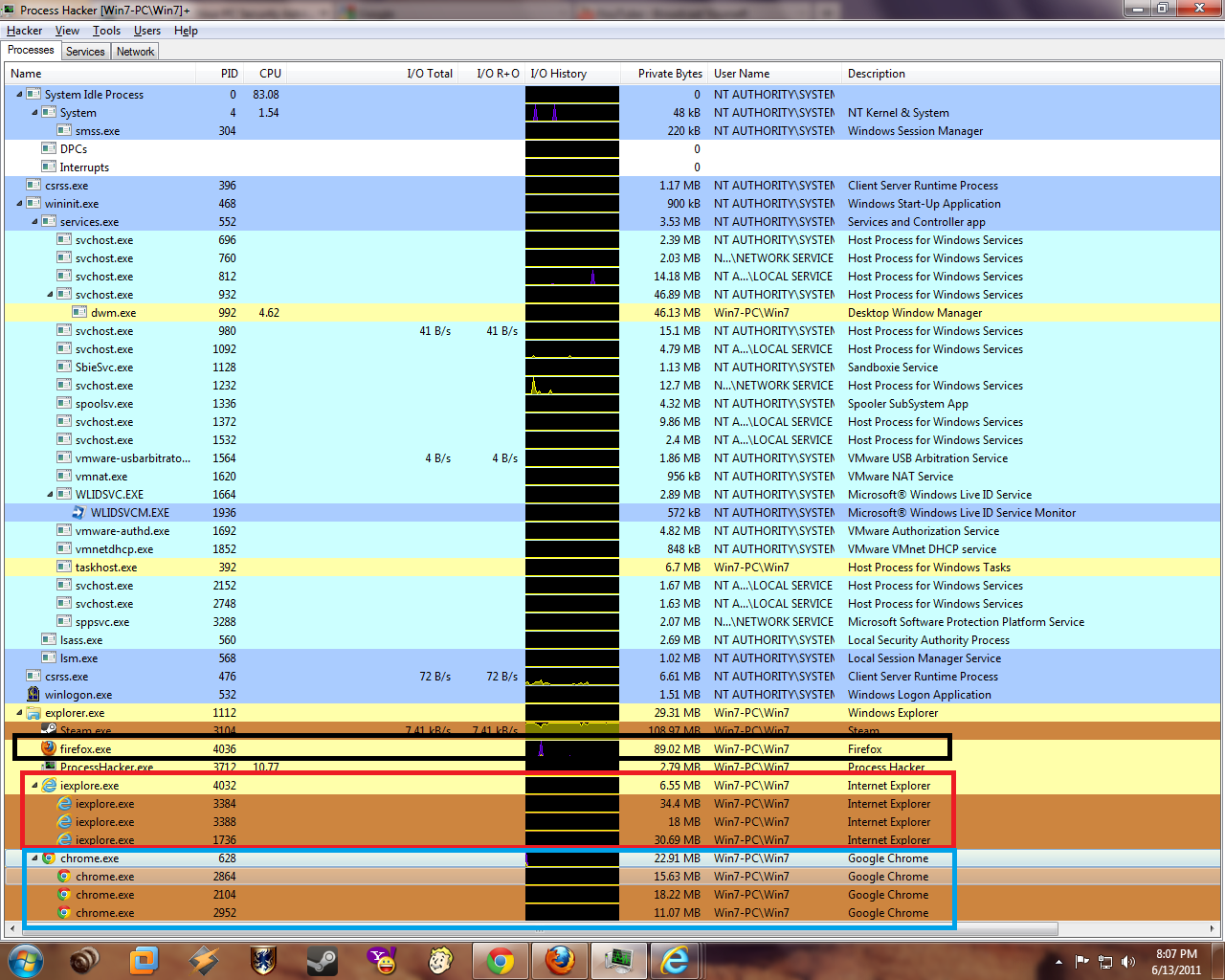
Task: Click the icon of iexplore.exe PID 4032
Action: click(x=49, y=786)
